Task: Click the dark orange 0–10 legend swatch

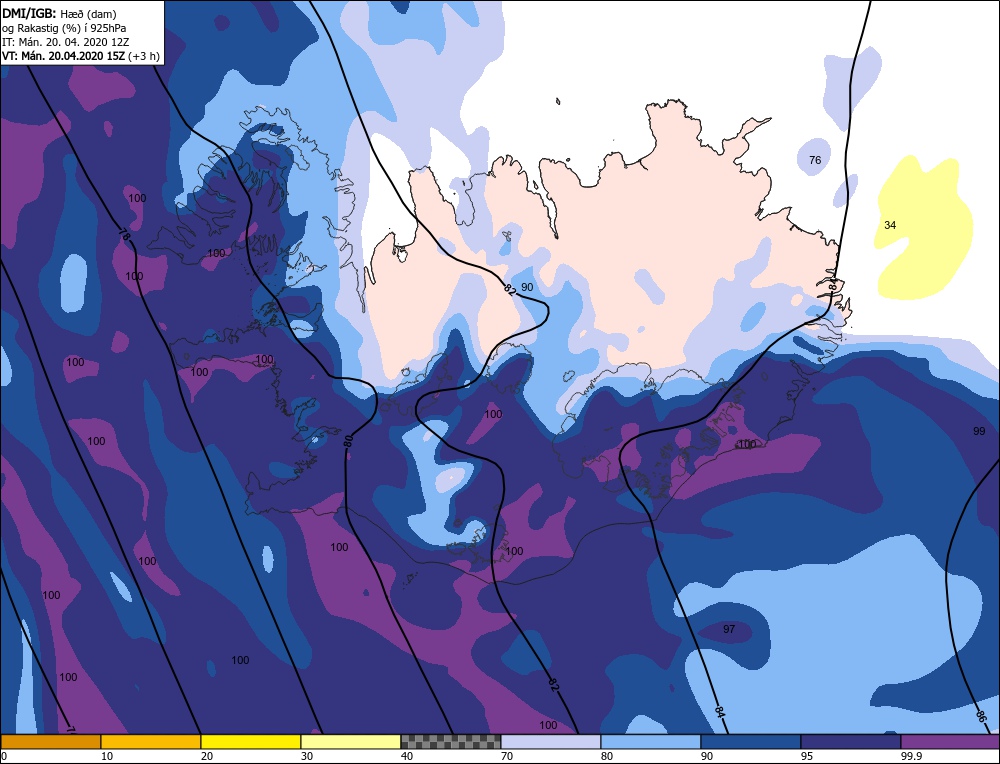Action: pos(51,742)
